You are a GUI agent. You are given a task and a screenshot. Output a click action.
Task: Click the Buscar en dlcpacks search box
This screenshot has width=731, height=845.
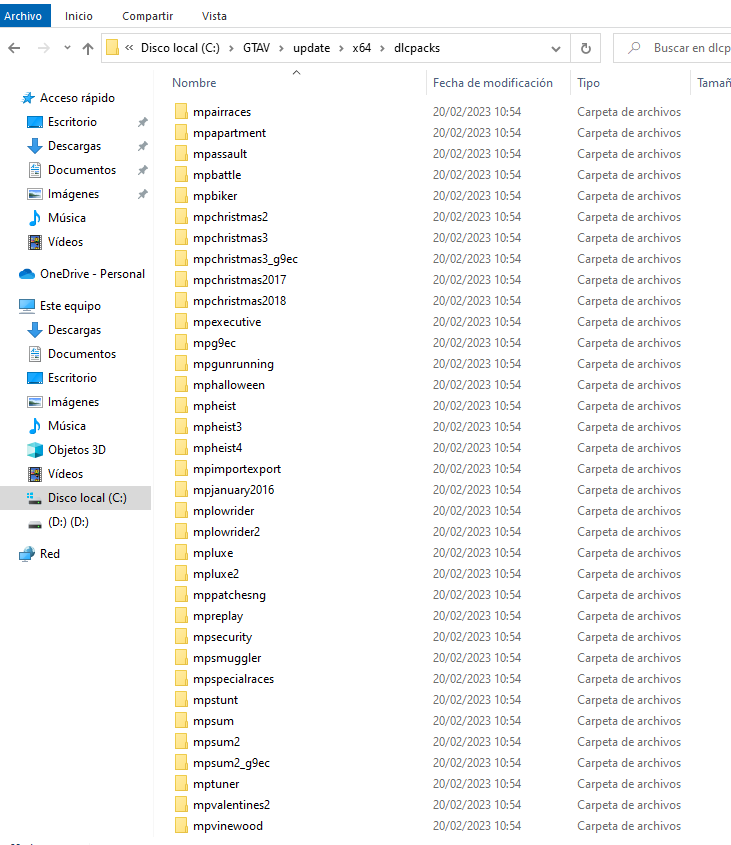[672, 48]
